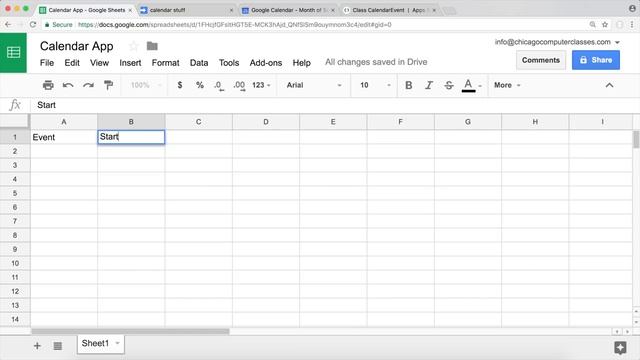Hide the menus with collapse arrow
The image size is (640, 360).
click(x=609, y=85)
